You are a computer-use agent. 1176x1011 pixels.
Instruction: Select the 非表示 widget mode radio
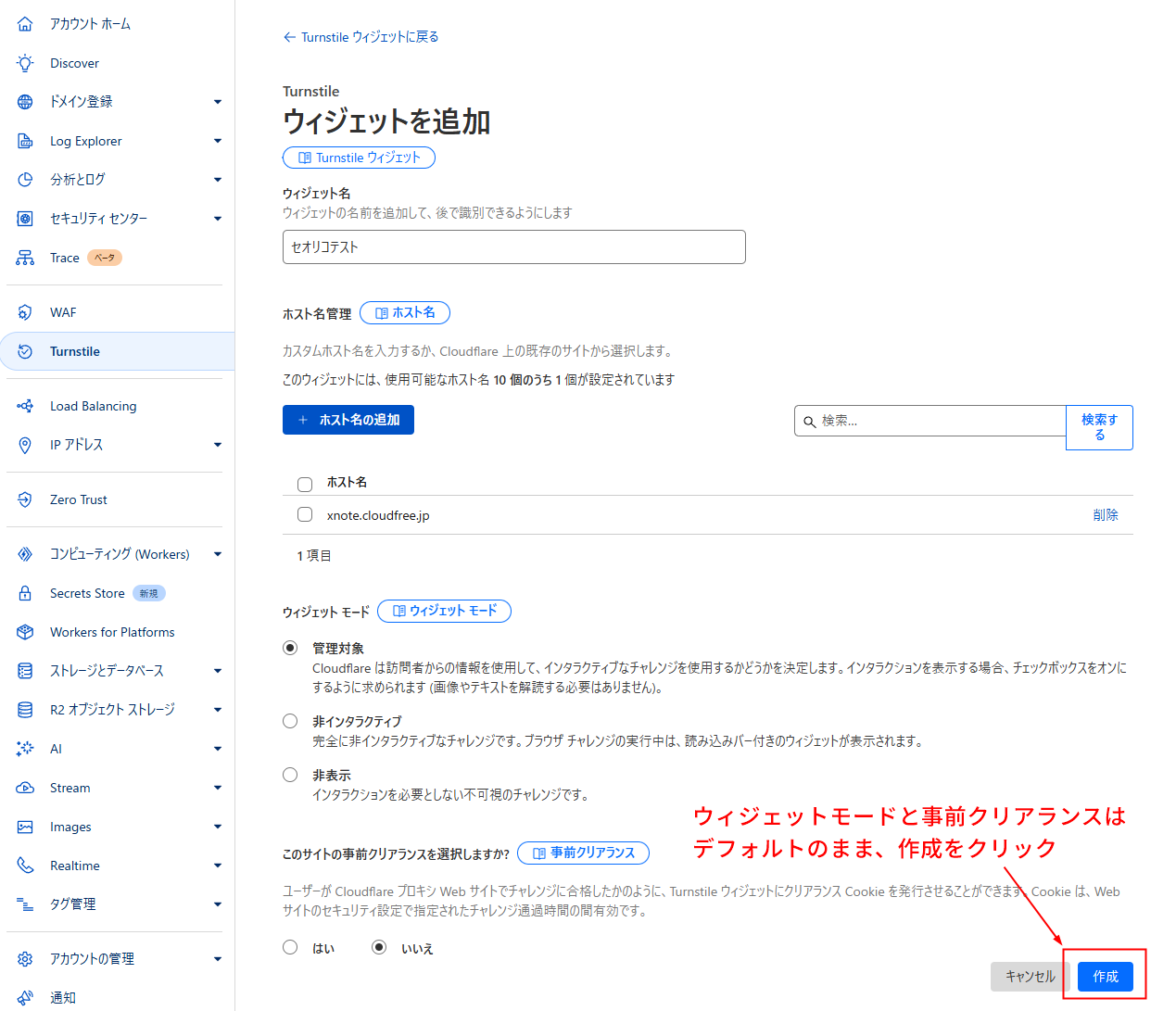click(x=290, y=775)
